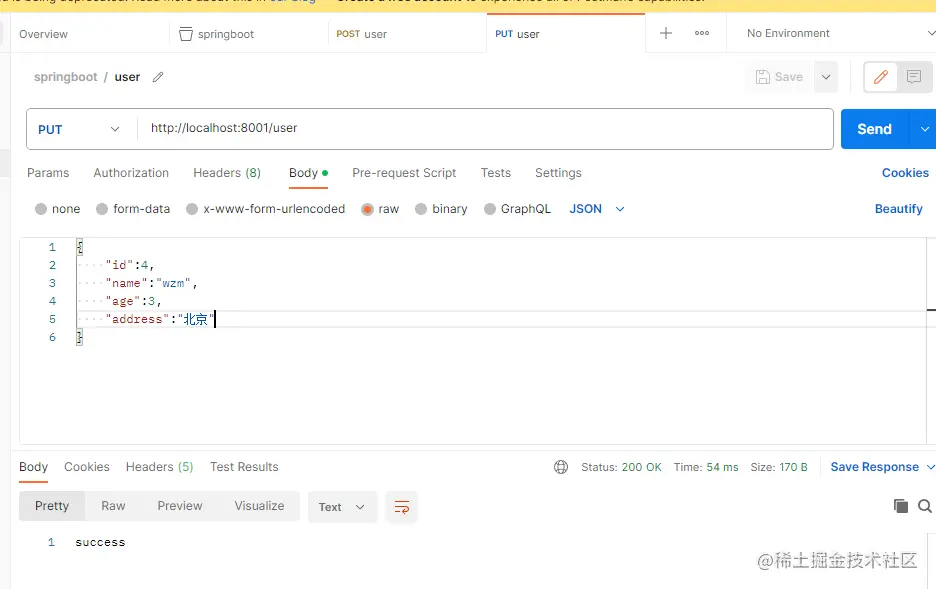
Task: Click the success response text
Action: coord(100,542)
